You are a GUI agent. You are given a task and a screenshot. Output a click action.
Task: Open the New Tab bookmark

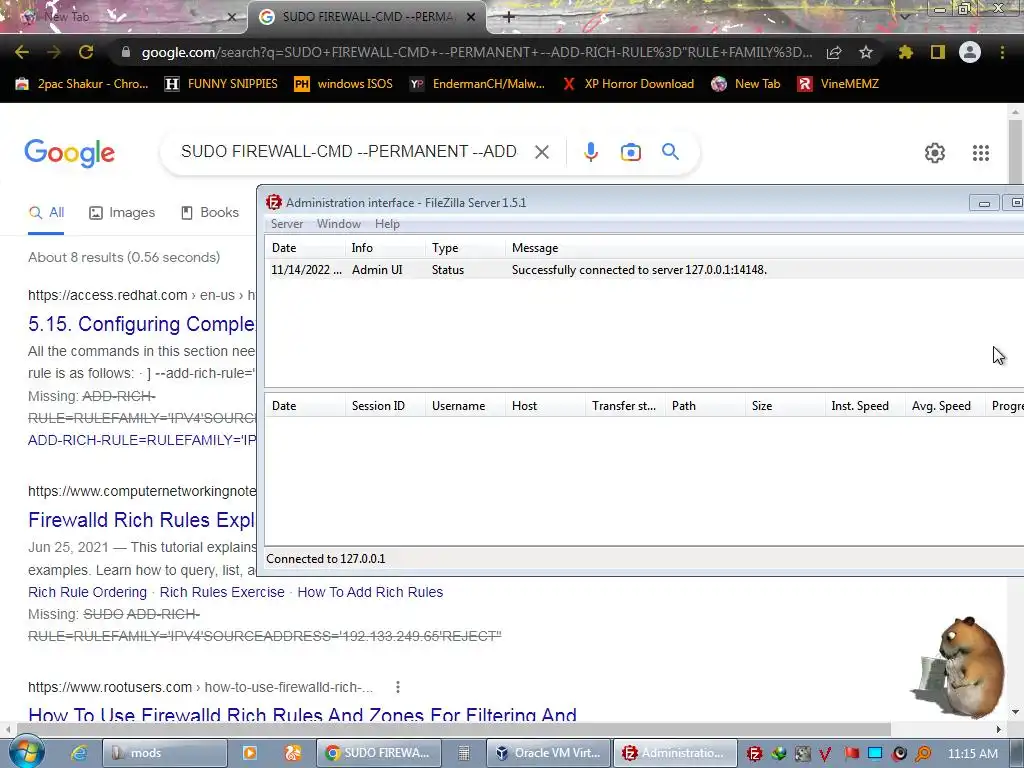click(x=746, y=84)
